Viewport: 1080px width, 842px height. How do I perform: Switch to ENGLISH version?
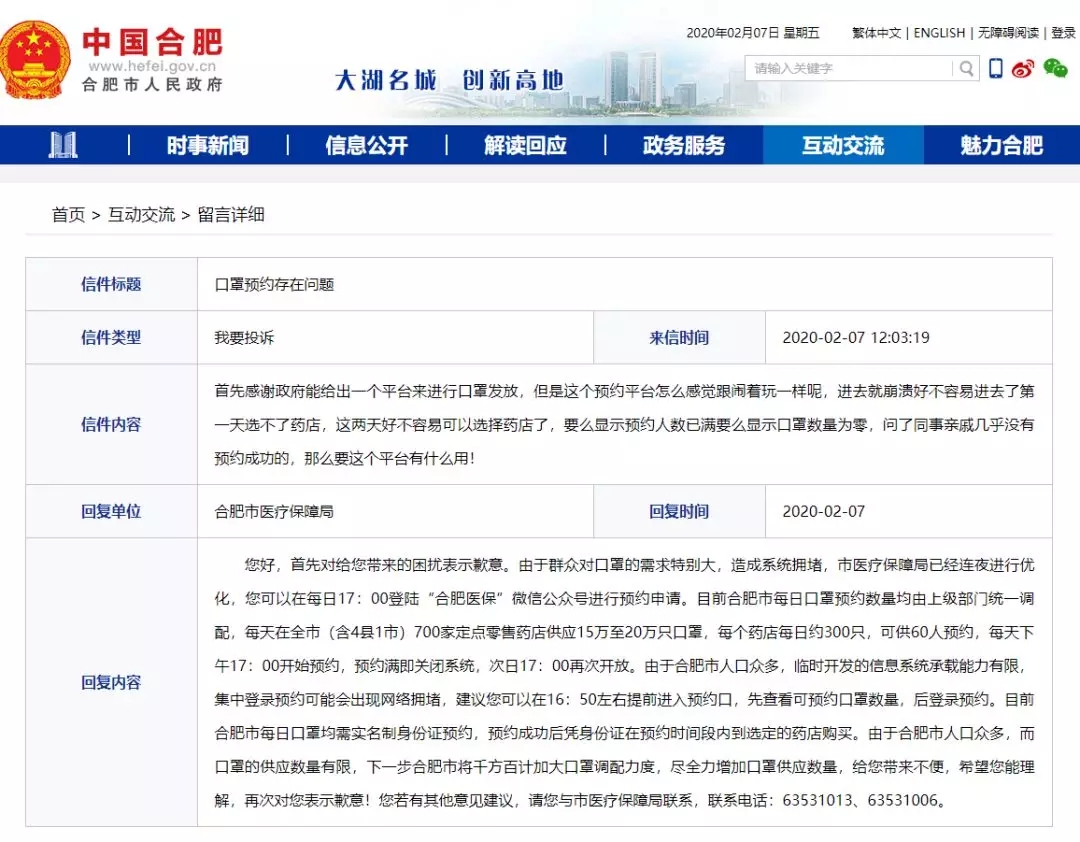point(939,33)
